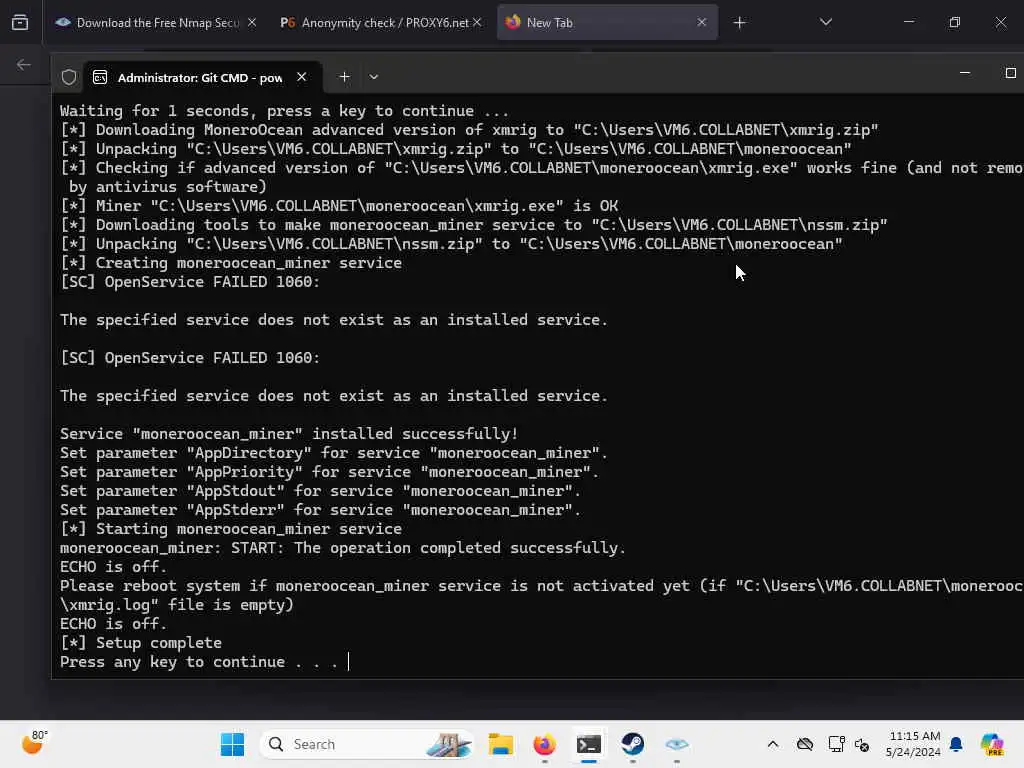This screenshot has width=1024, height=768.
Task: Click the 'Creating moneroocean_miner service' line
Action: coord(231,263)
